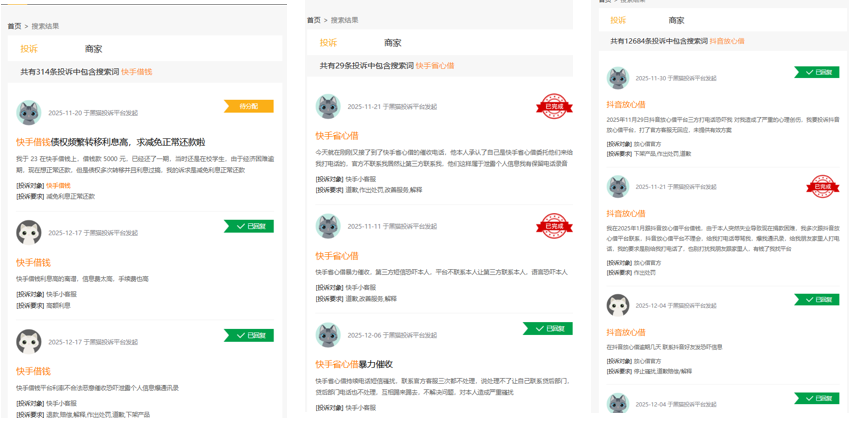Click the red 已完成 stamp on the 快手省心借 2025-11-21 complaint
The height and width of the screenshot is (425, 851).
pyautogui.click(x=554, y=106)
